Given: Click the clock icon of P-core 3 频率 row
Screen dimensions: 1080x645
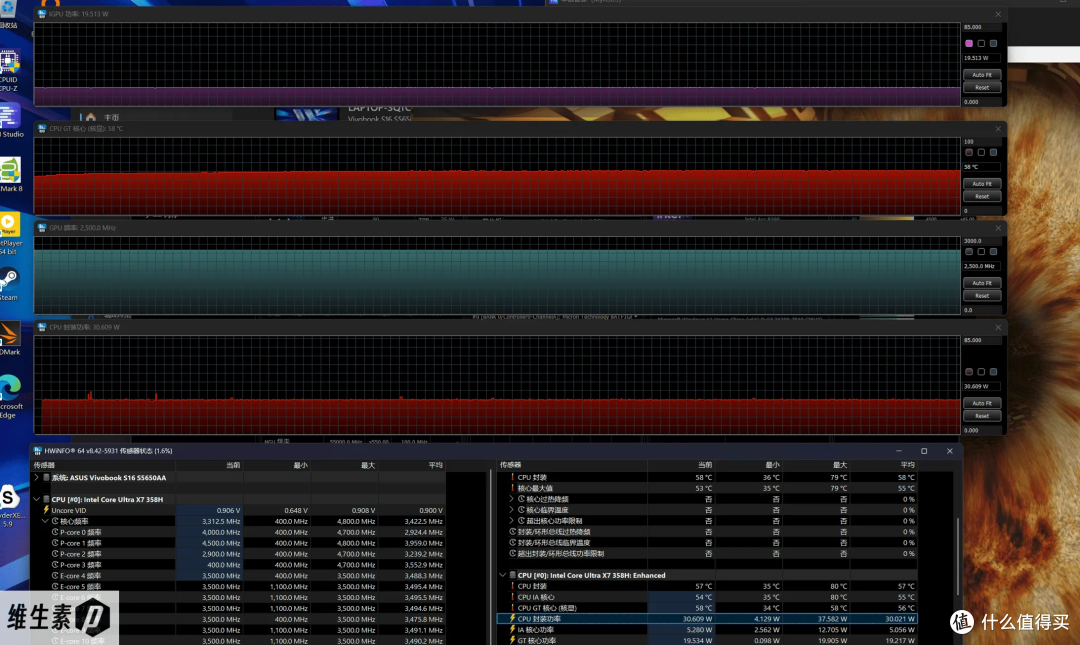Looking at the screenshot, I should pyautogui.click(x=55, y=565).
